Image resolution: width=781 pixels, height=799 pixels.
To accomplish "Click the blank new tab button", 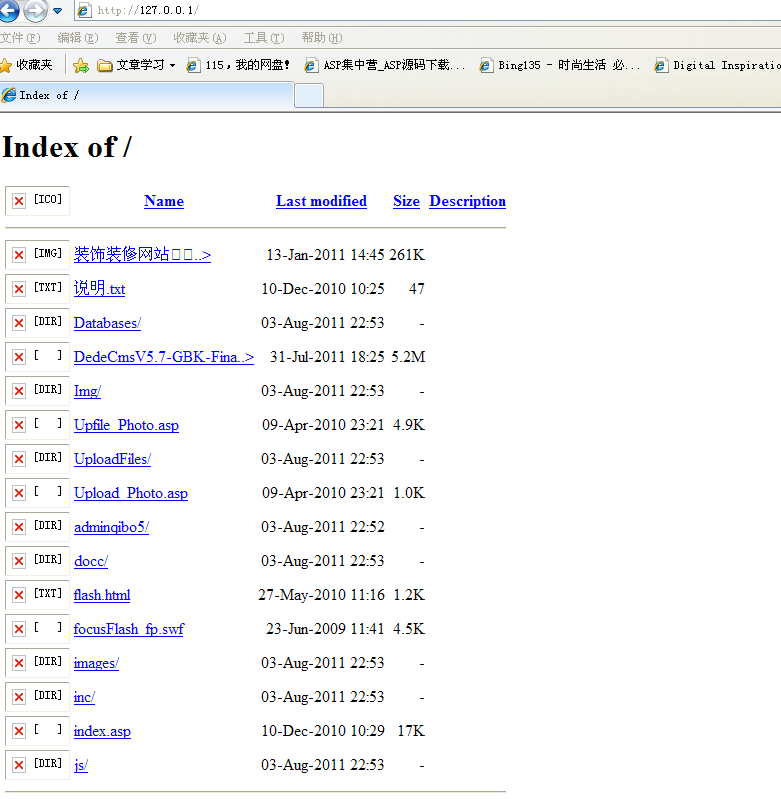I will tap(309, 96).
